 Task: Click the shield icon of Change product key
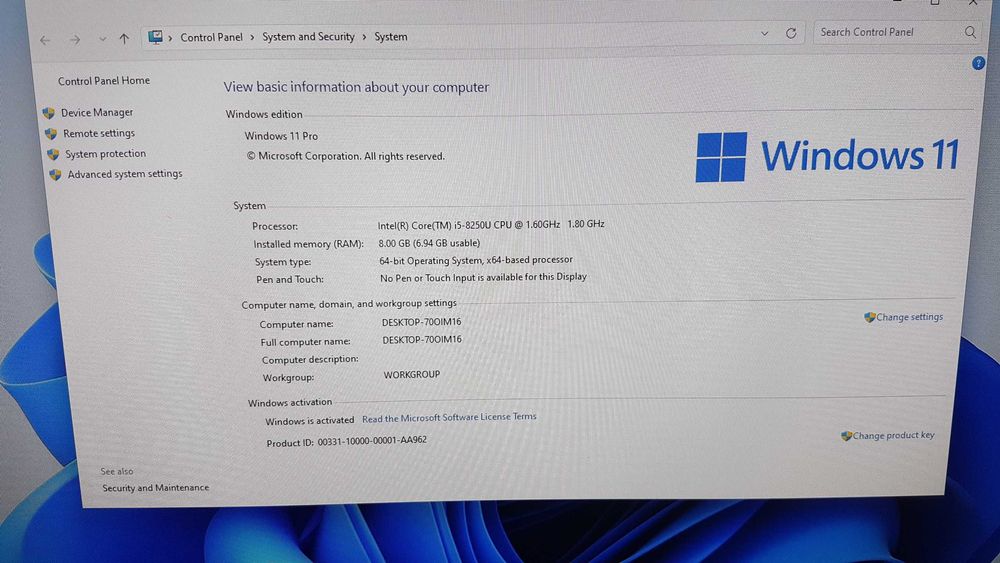pos(846,436)
